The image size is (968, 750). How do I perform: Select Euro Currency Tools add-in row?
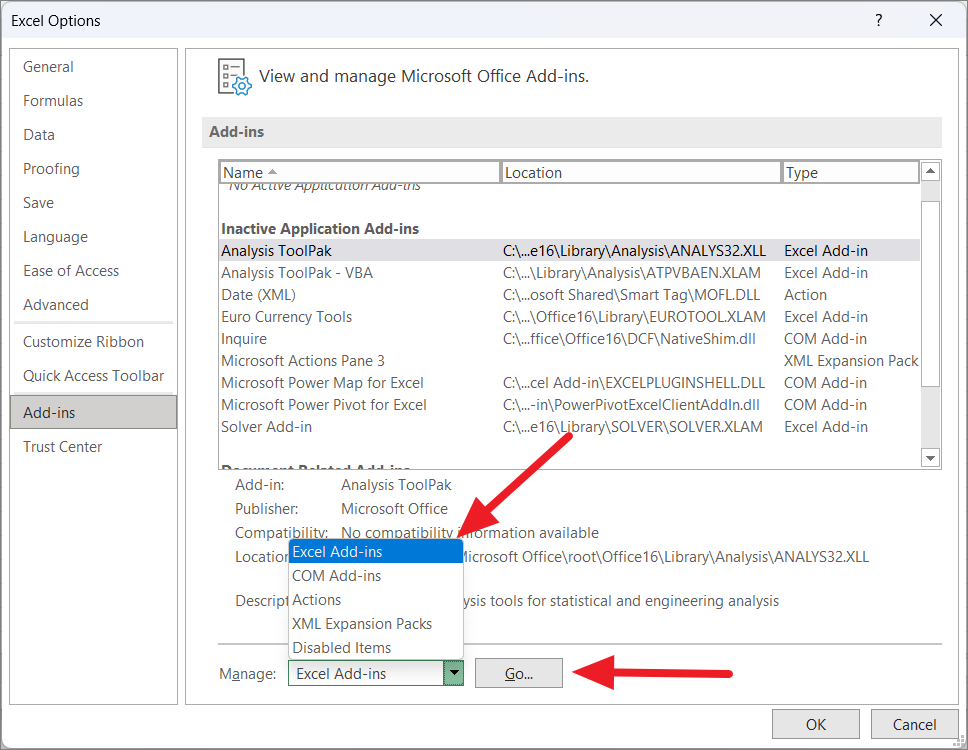287,317
